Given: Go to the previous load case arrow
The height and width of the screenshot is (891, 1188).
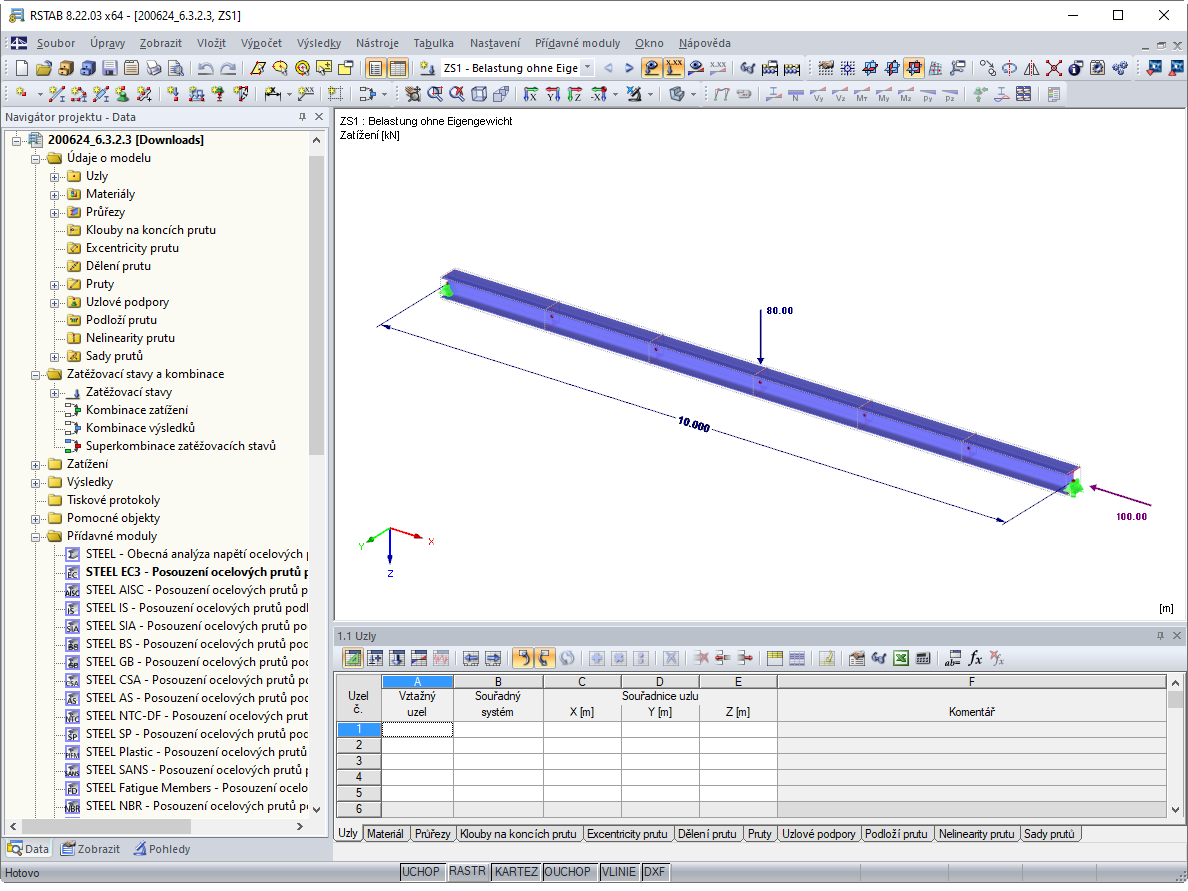Looking at the screenshot, I should click(608, 68).
